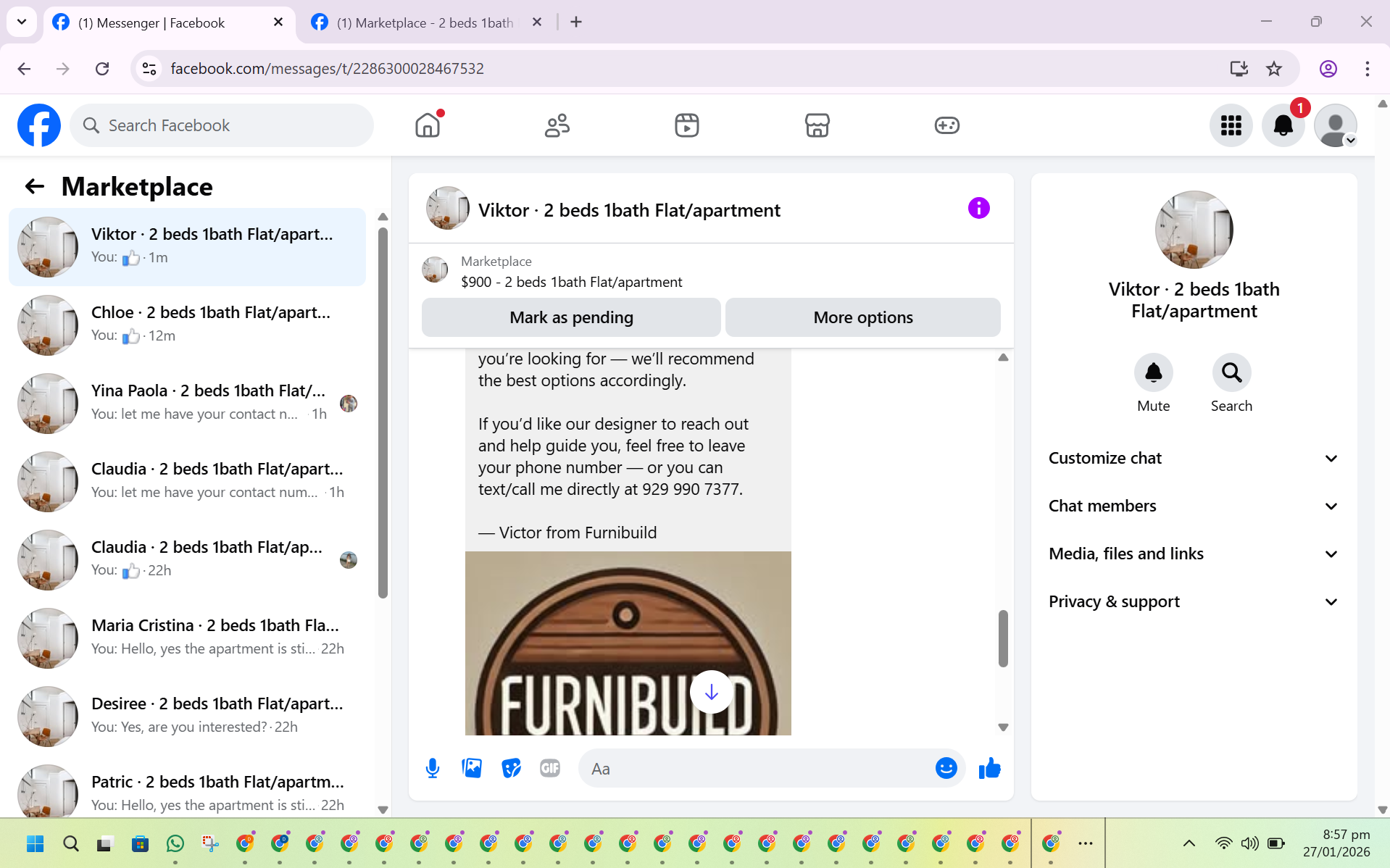Send a thumbs-up like
The height and width of the screenshot is (868, 1390).
(x=989, y=768)
